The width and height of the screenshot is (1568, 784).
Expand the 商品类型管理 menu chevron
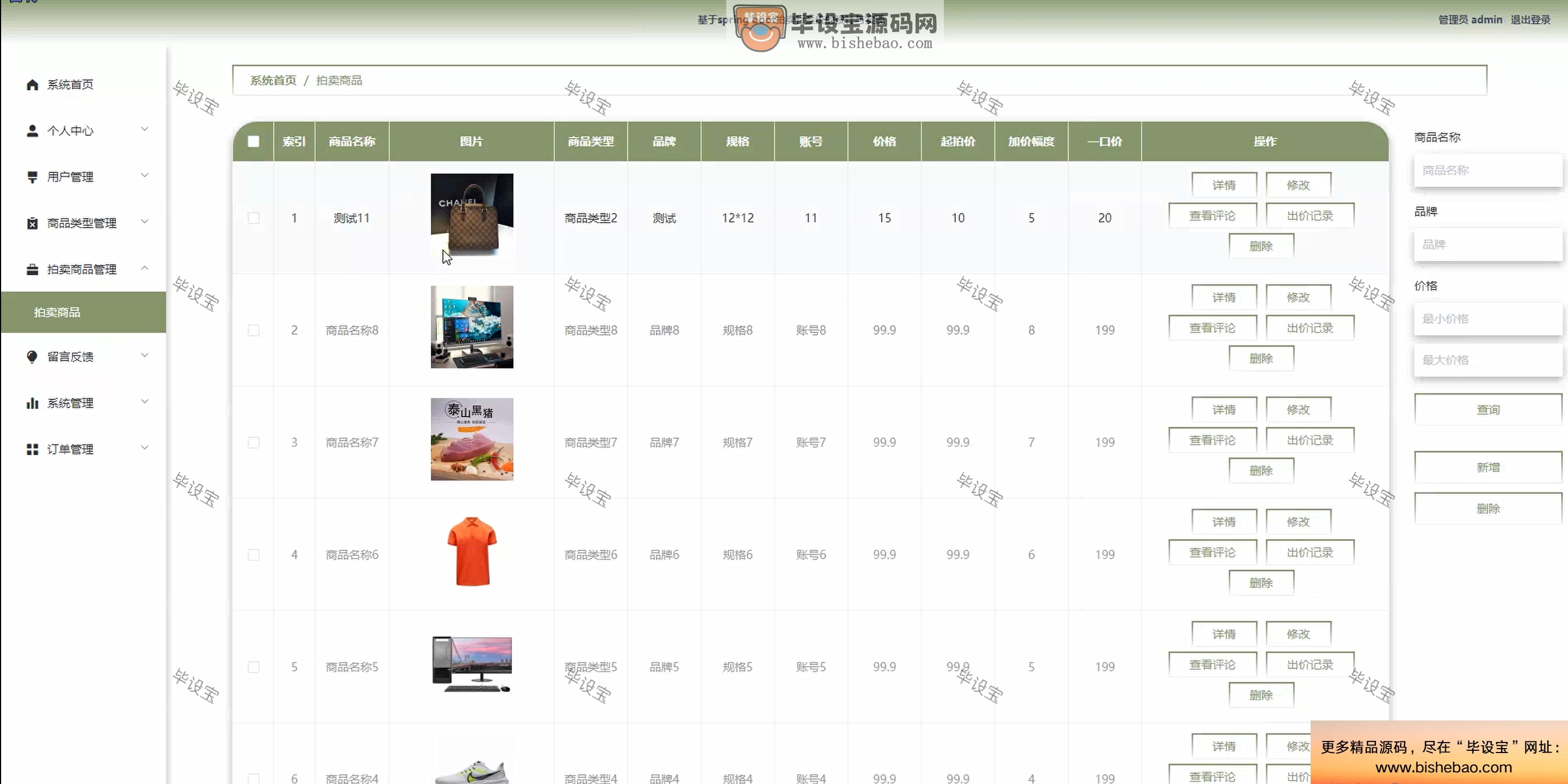tap(144, 222)
